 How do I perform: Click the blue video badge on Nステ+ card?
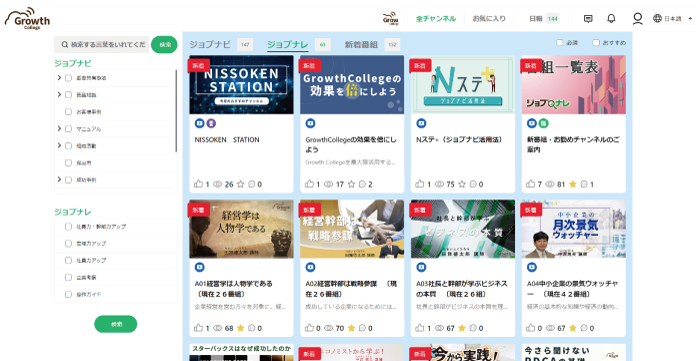(421, 123)
